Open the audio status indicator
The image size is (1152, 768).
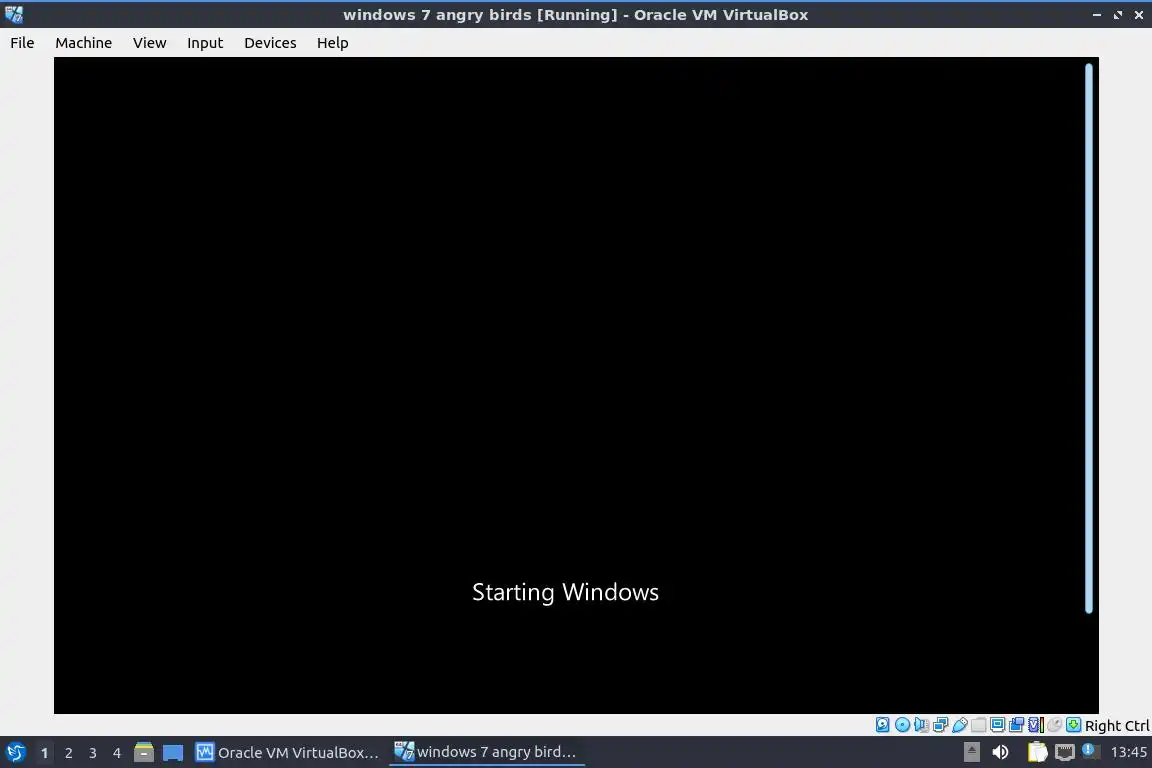pos(921,725)
